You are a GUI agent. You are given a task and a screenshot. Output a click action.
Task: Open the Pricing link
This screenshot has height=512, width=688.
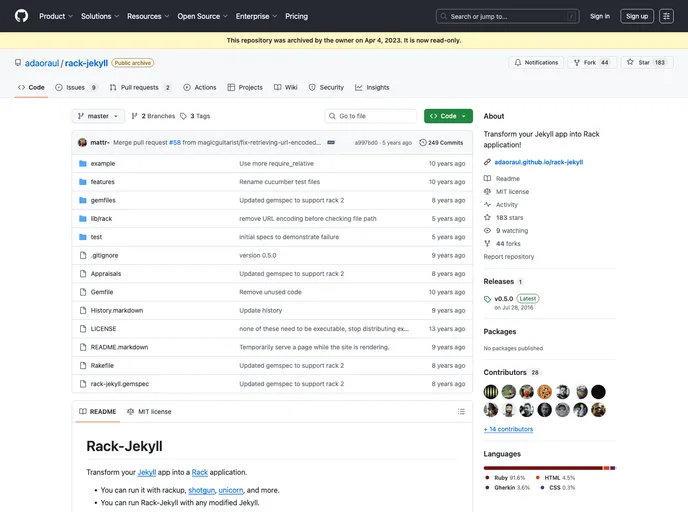[297, 16]
